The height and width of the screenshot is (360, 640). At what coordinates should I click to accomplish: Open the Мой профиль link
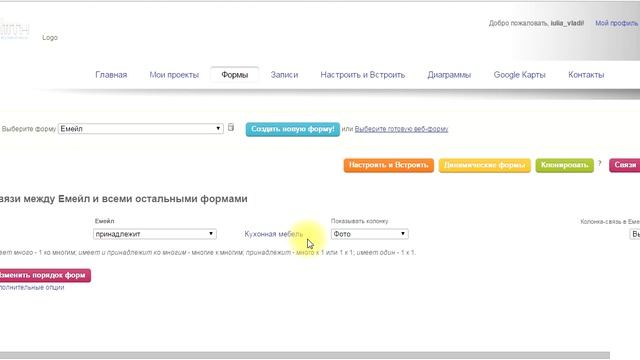coord(616,23)
